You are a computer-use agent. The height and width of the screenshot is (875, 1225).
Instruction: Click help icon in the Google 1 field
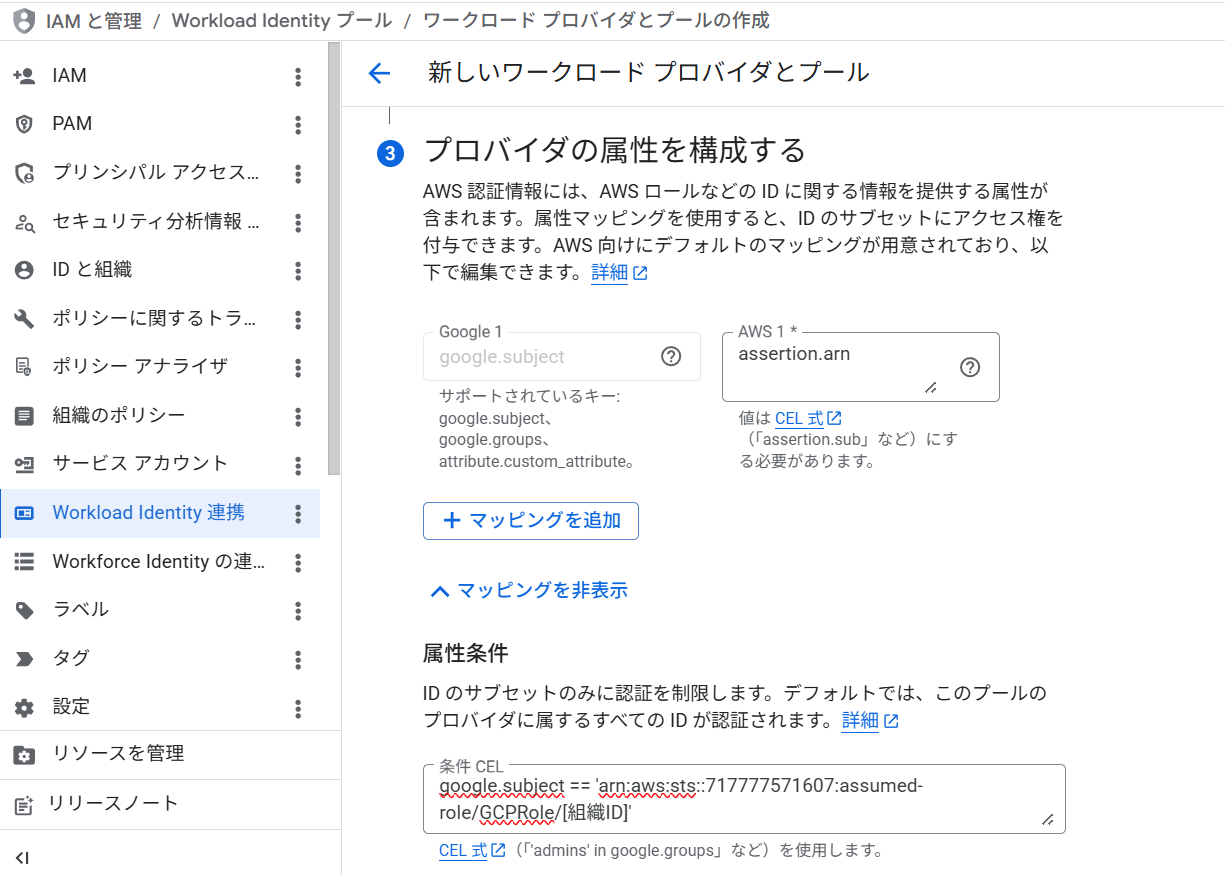[x=671, y=357]
